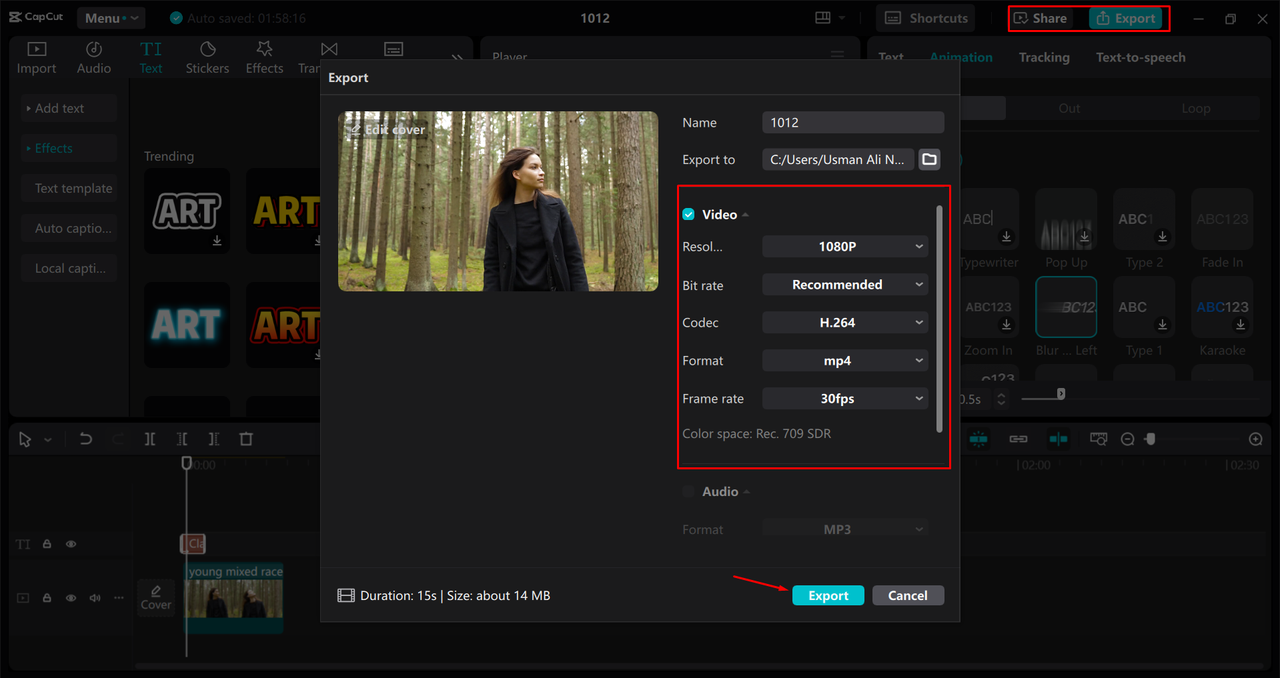Click the Name input field showing 1012
The image size is (1280, 678).
click(x=853, y=122)
